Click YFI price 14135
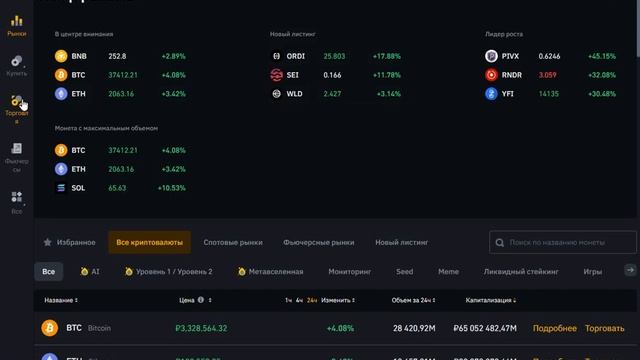This screenshot has width=640, height=360. pyautogui.click(x=549, y=93)
